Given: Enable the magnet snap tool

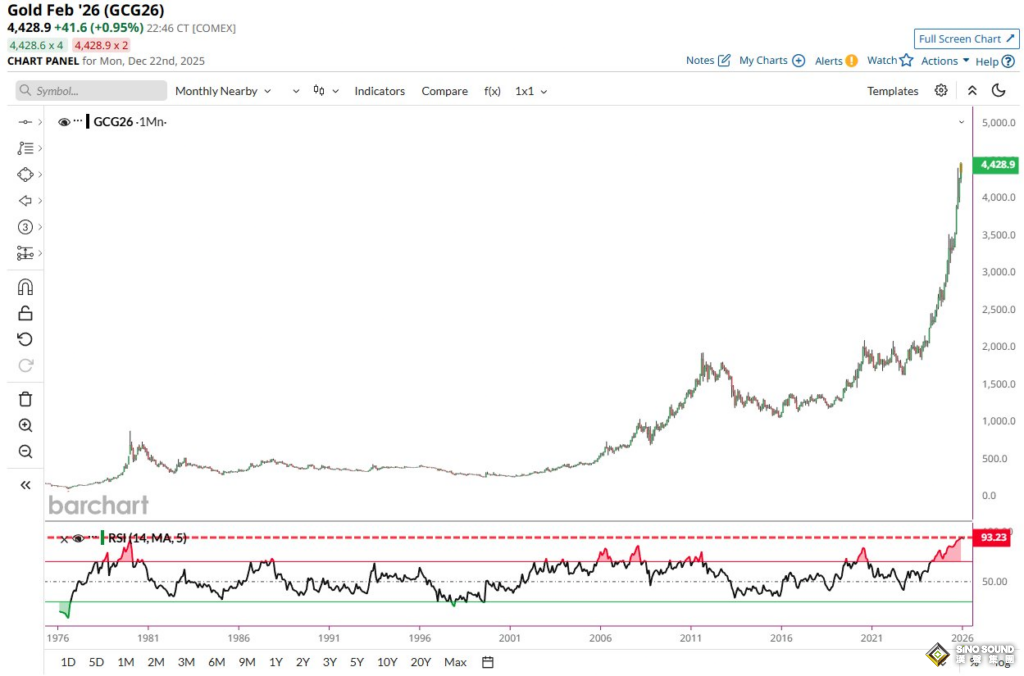Looking at the screenshot, I should click(x=26, y=287).
